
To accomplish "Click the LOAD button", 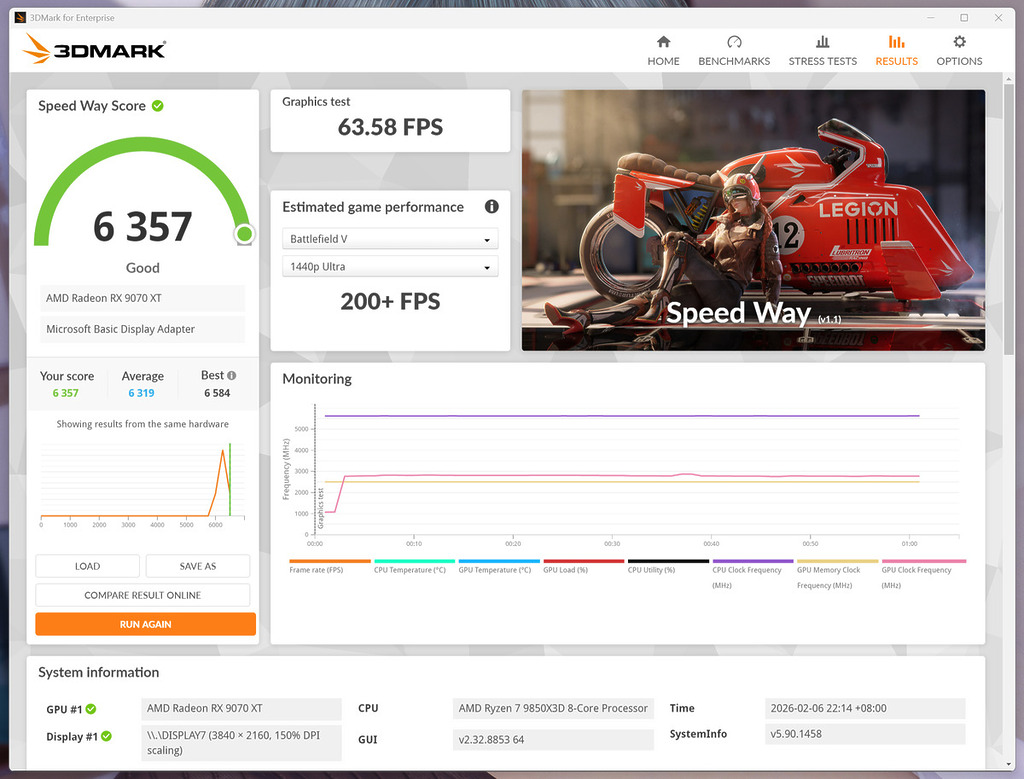I will coord(87,565).
